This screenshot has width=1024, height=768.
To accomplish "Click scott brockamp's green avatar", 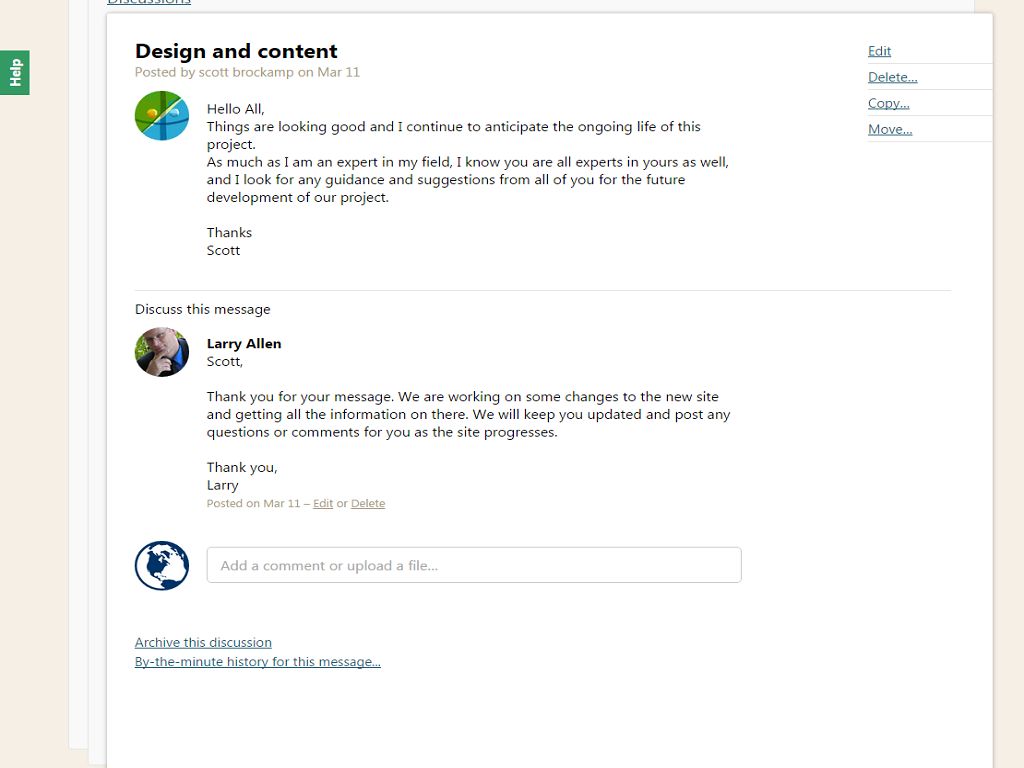I will click(162, 116).
